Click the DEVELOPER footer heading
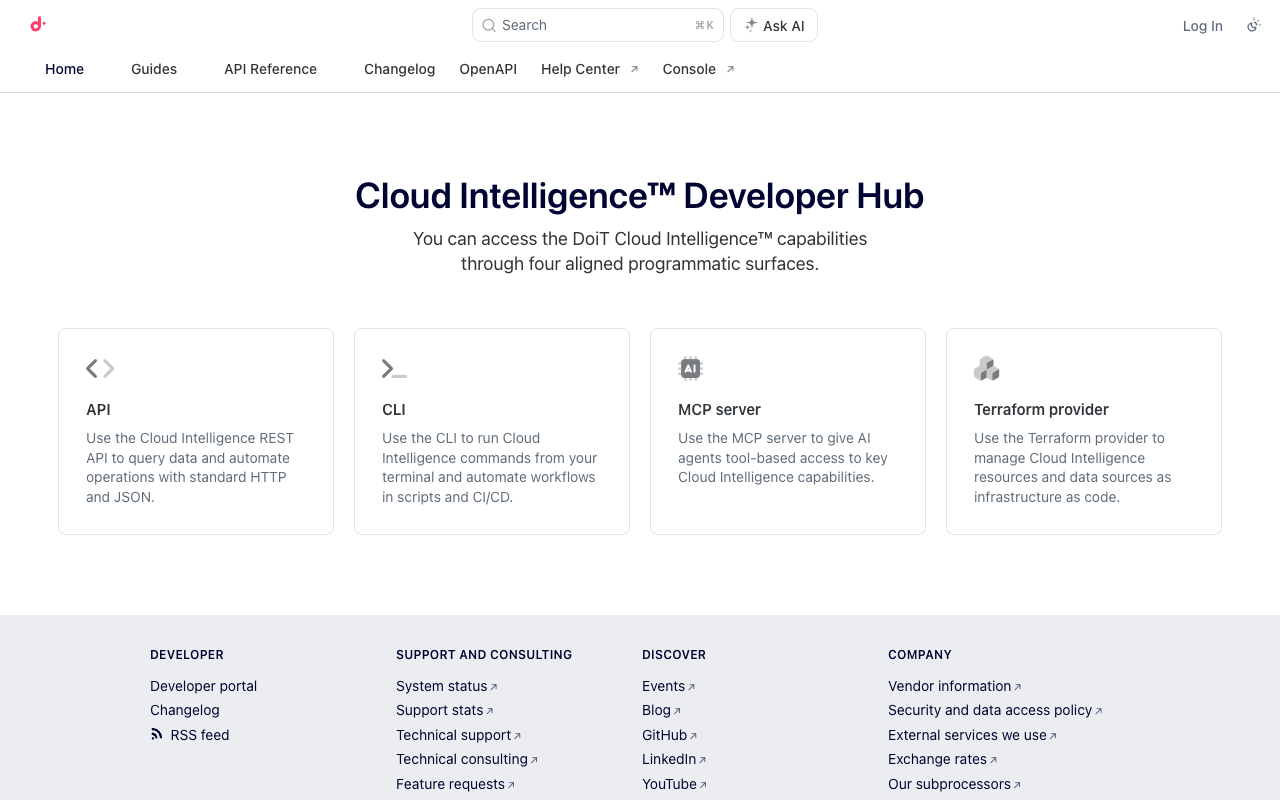 pos(187,655)
